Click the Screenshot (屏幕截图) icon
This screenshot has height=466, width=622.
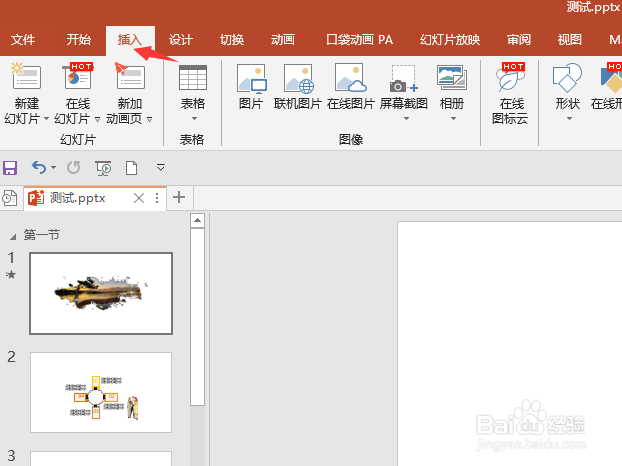point(404,79)
